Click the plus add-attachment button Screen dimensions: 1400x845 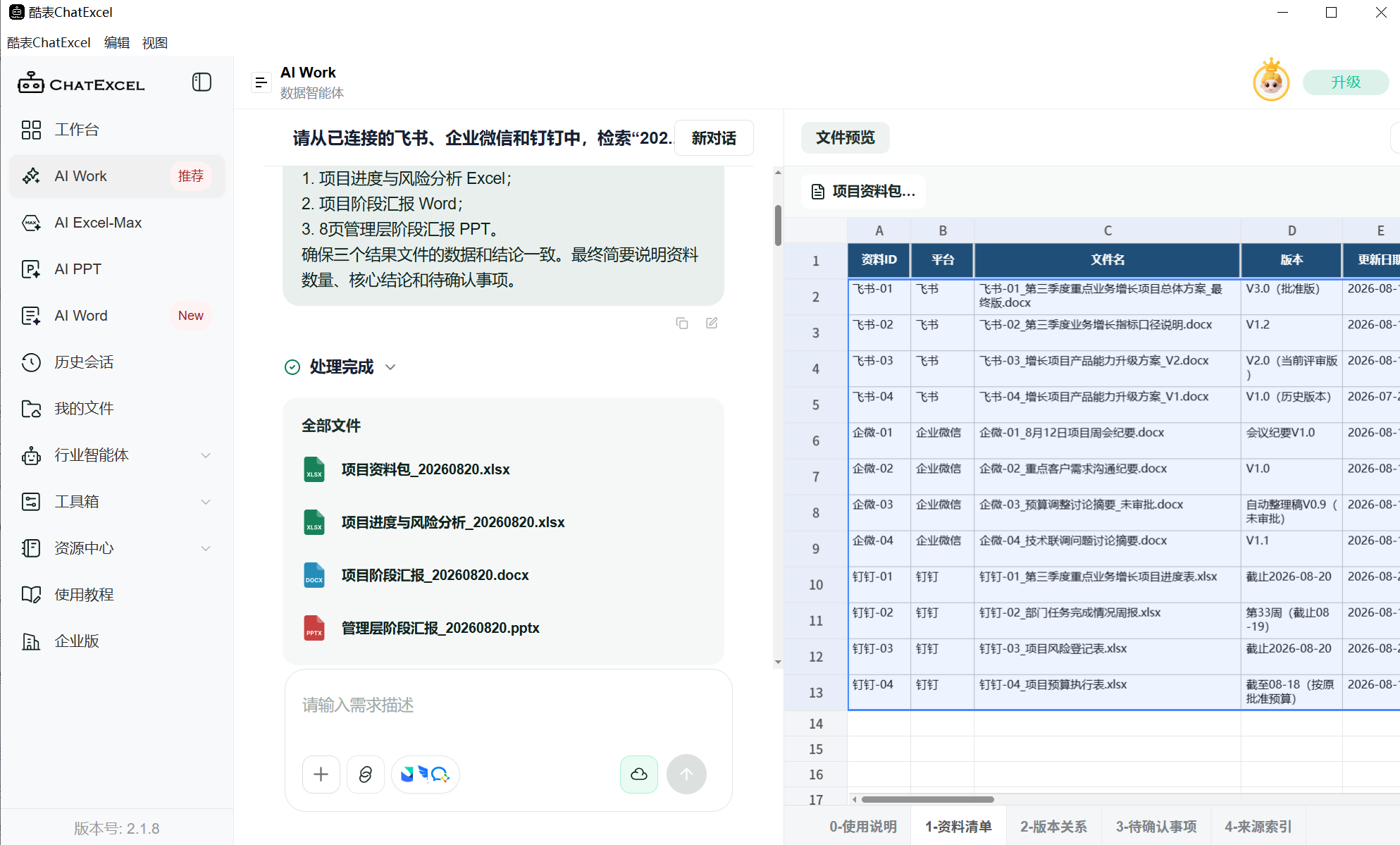click(x=321, y=775)
